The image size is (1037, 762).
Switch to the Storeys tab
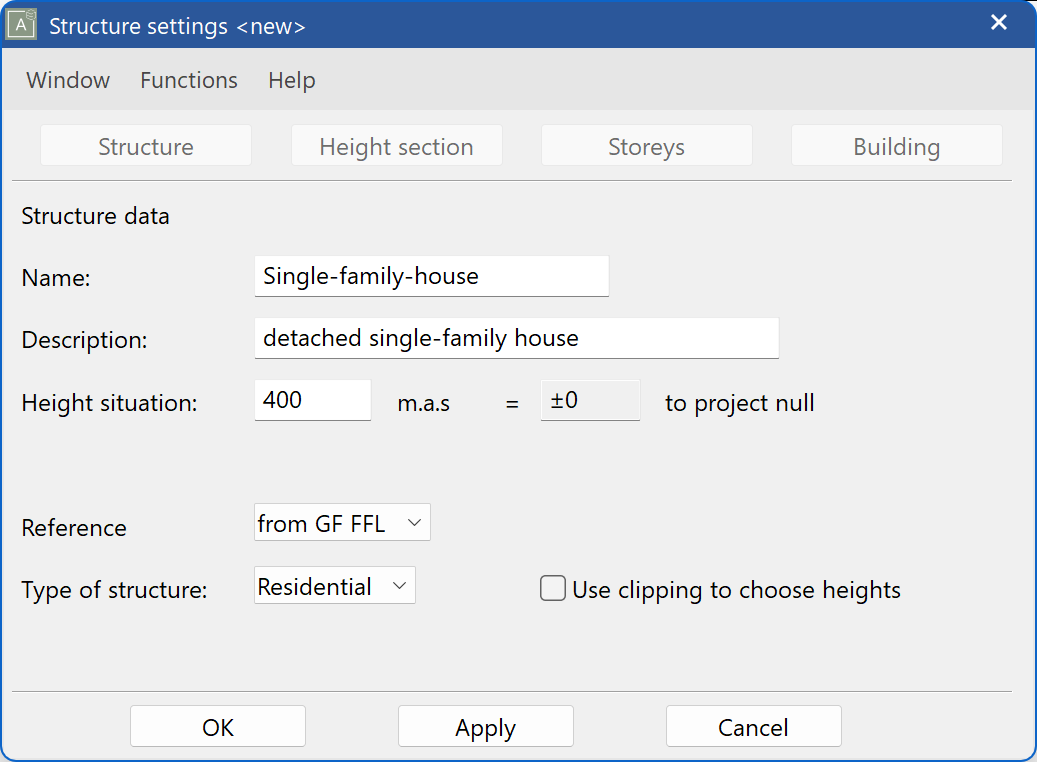pos(646,145)
